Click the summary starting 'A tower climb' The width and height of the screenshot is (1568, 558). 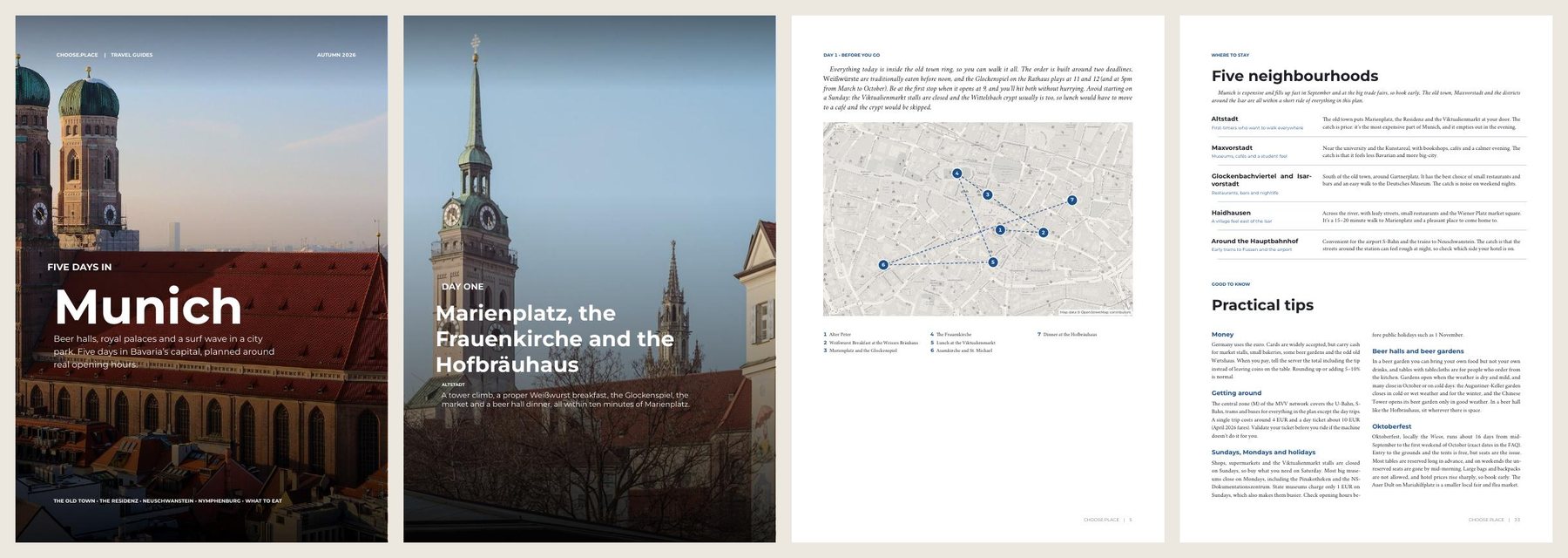click(x=565, y=399)
